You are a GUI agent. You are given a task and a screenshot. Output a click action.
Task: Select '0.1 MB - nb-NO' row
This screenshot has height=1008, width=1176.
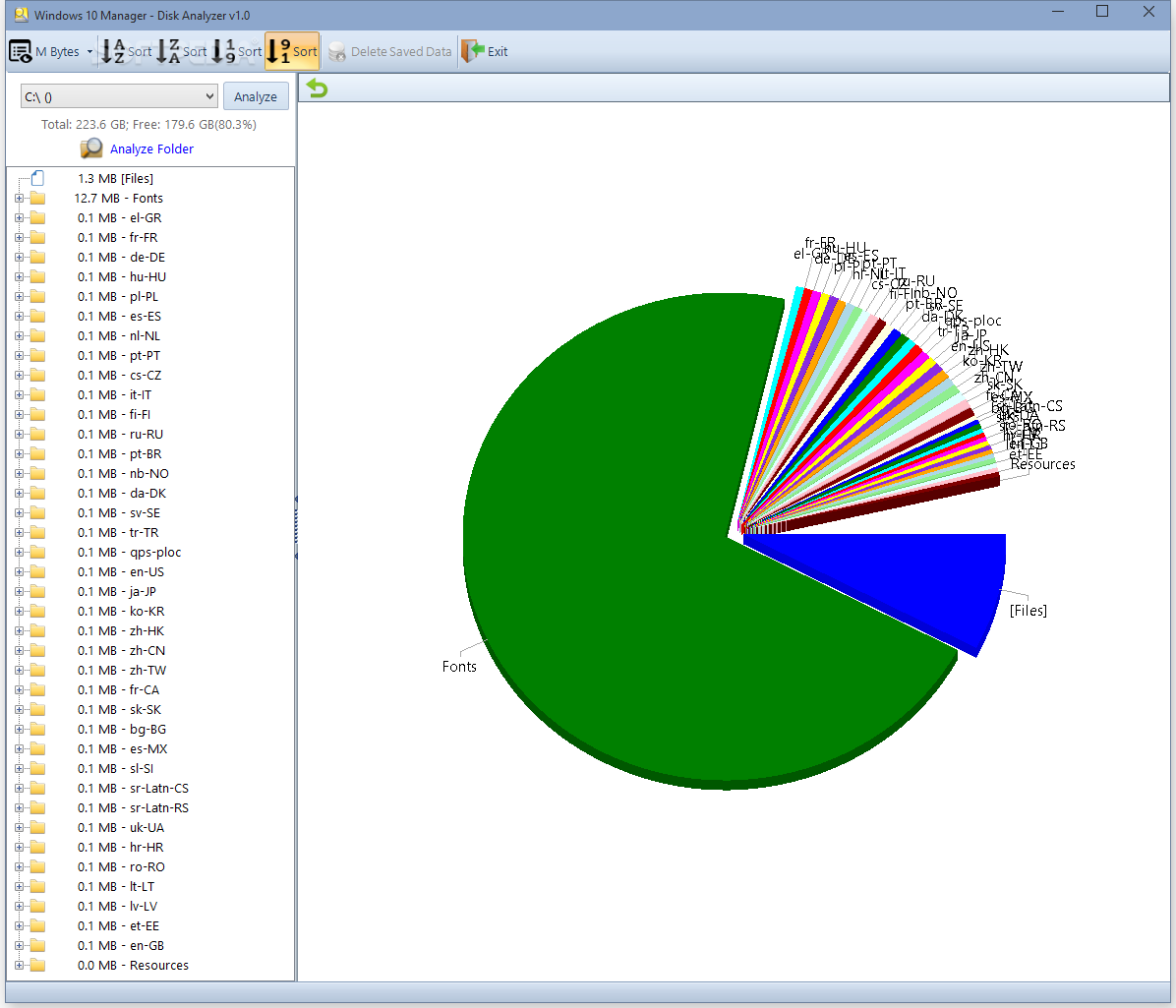123,473
